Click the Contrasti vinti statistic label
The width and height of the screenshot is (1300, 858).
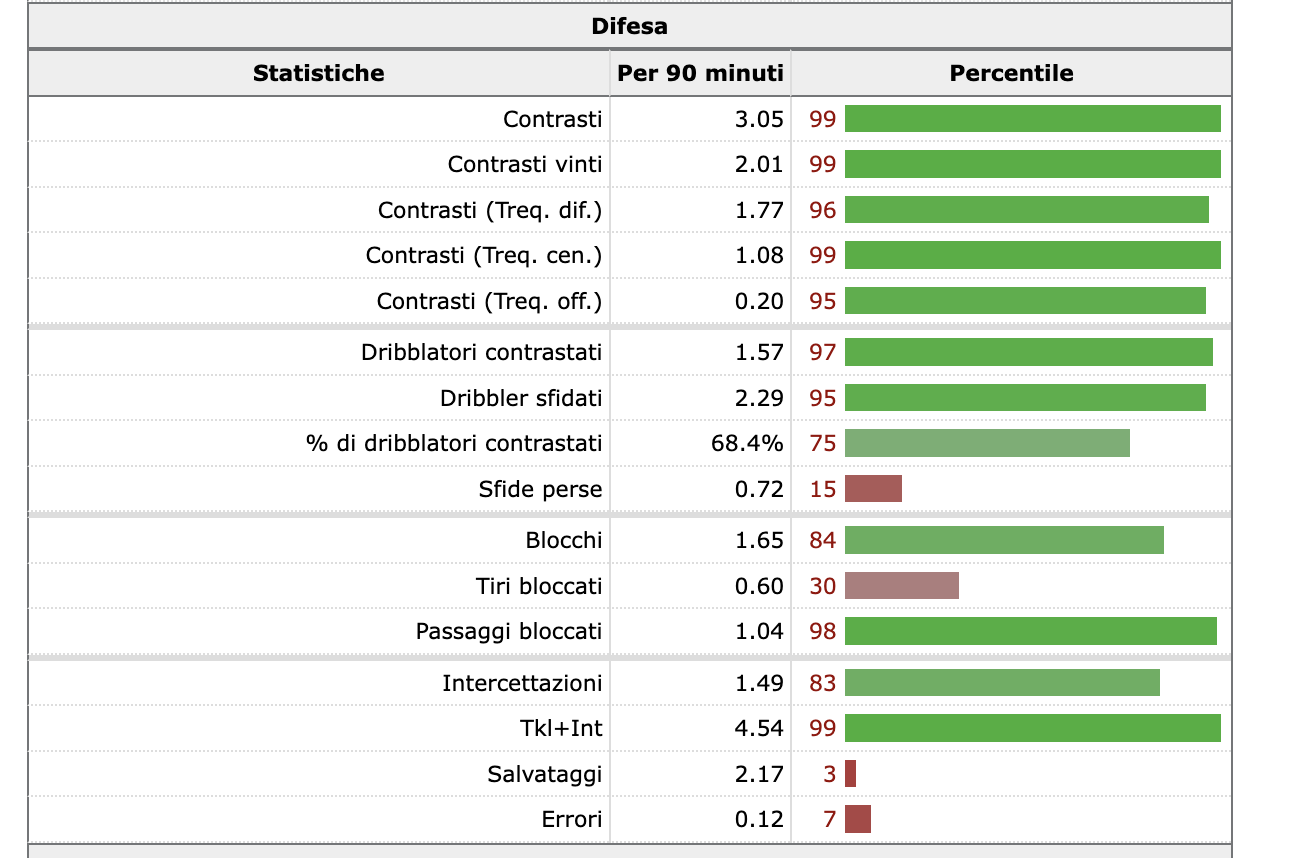(x=525, y=164)
